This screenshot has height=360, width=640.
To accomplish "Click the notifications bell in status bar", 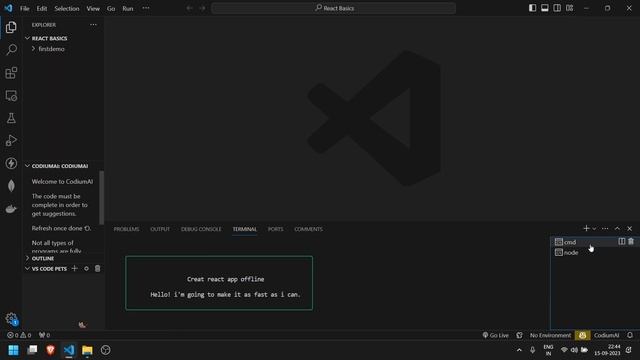I will [x=630, y=335].
